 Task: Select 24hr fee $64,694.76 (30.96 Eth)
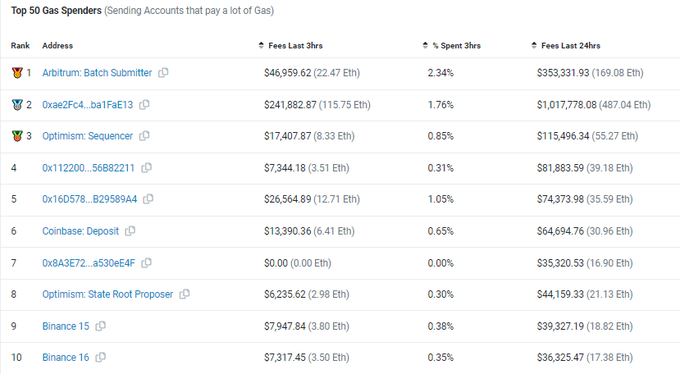pyautogui.click(x=585, y=231)
